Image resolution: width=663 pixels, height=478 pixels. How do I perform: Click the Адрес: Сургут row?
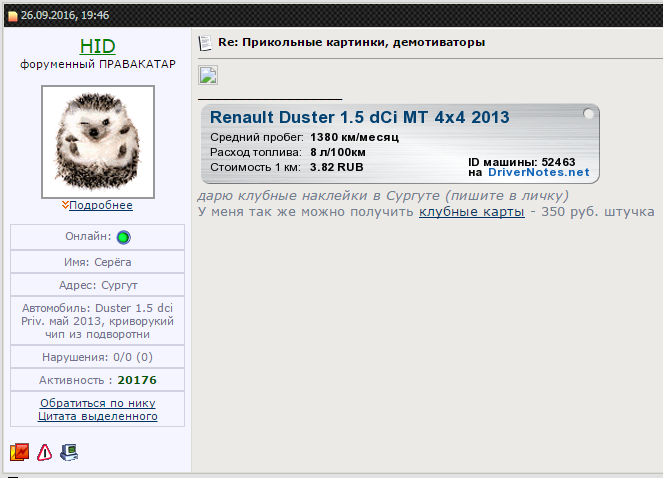[98, 285]
